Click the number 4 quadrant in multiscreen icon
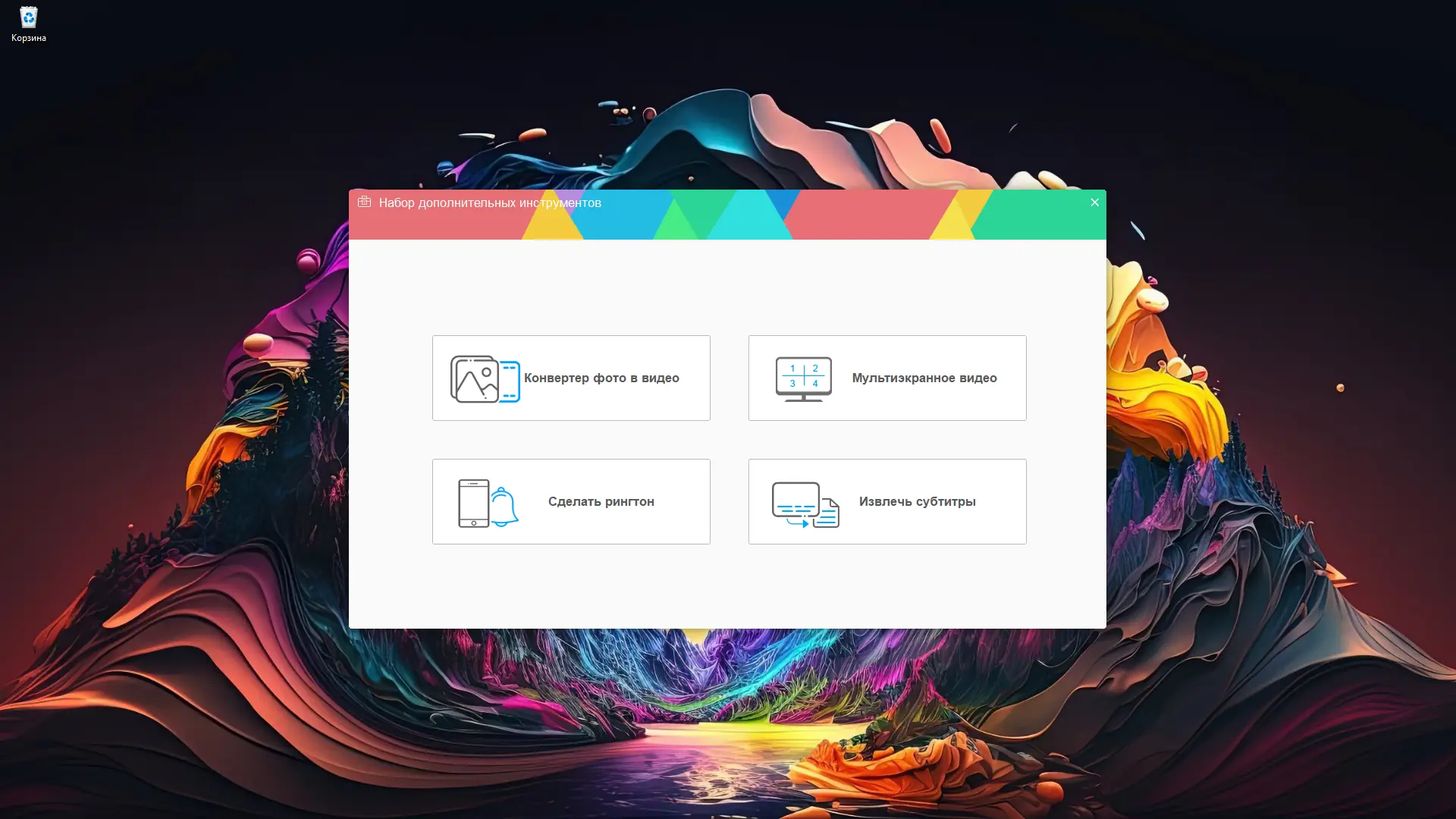Viewport: 1456px width, 819px height. pyautogui.click(x=815, y=384)
